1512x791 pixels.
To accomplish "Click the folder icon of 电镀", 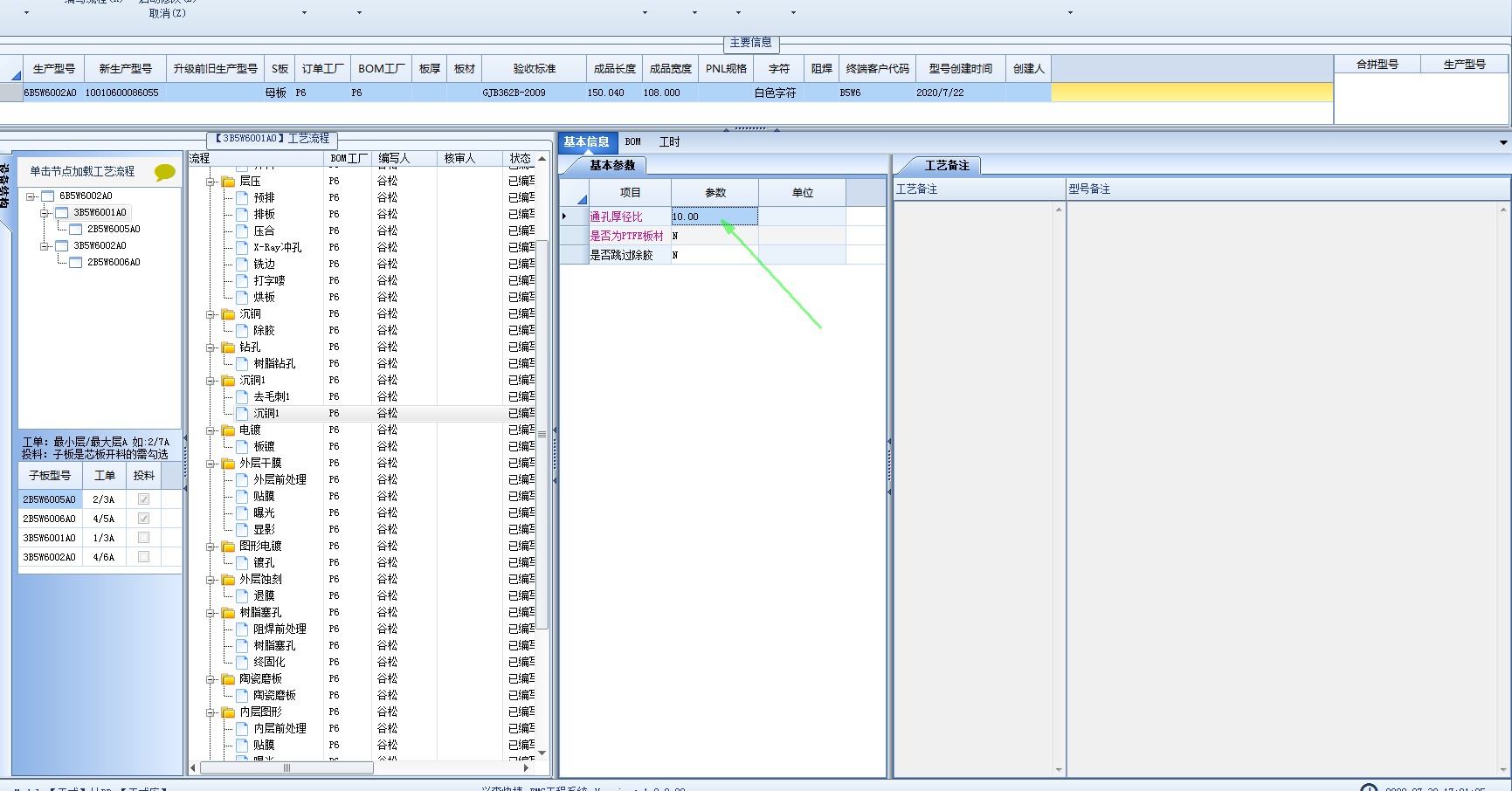I will 228,430.
